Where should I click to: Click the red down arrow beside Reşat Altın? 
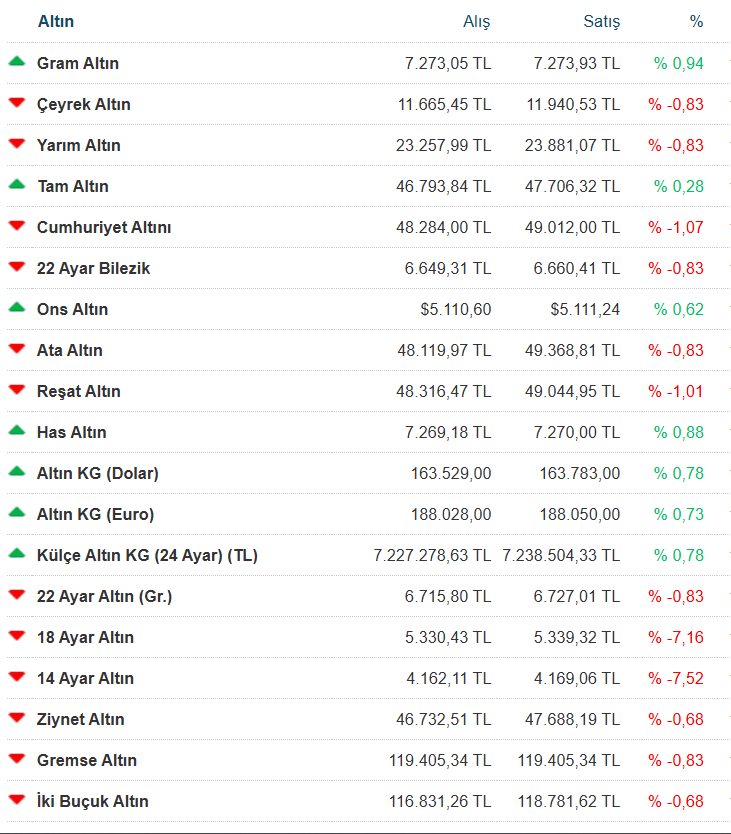click(16, 390)
